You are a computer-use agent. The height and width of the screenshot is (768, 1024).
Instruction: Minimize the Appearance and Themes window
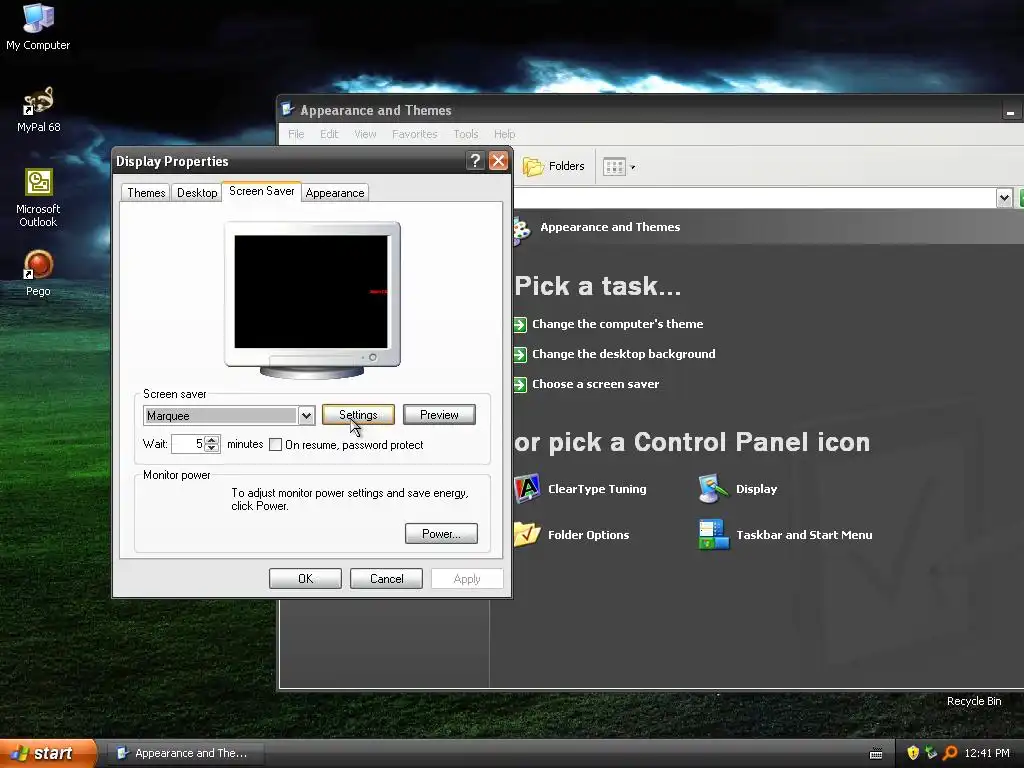[x=1011, y=112]
